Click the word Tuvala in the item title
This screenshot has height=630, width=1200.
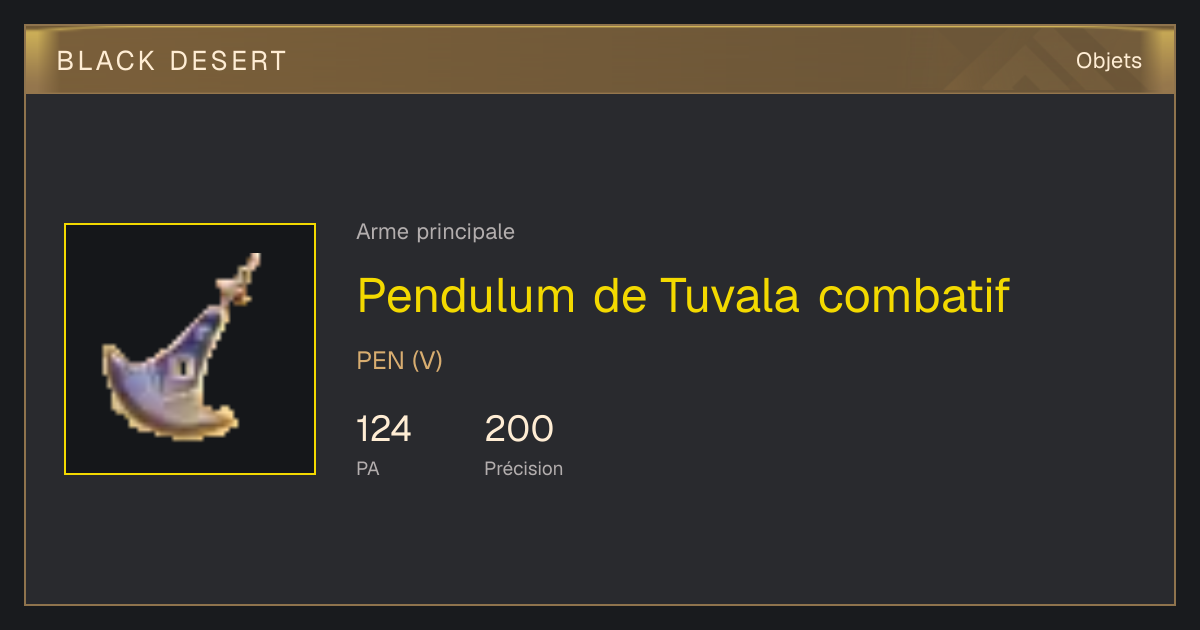pyautogui.click(x=729, y=296)
